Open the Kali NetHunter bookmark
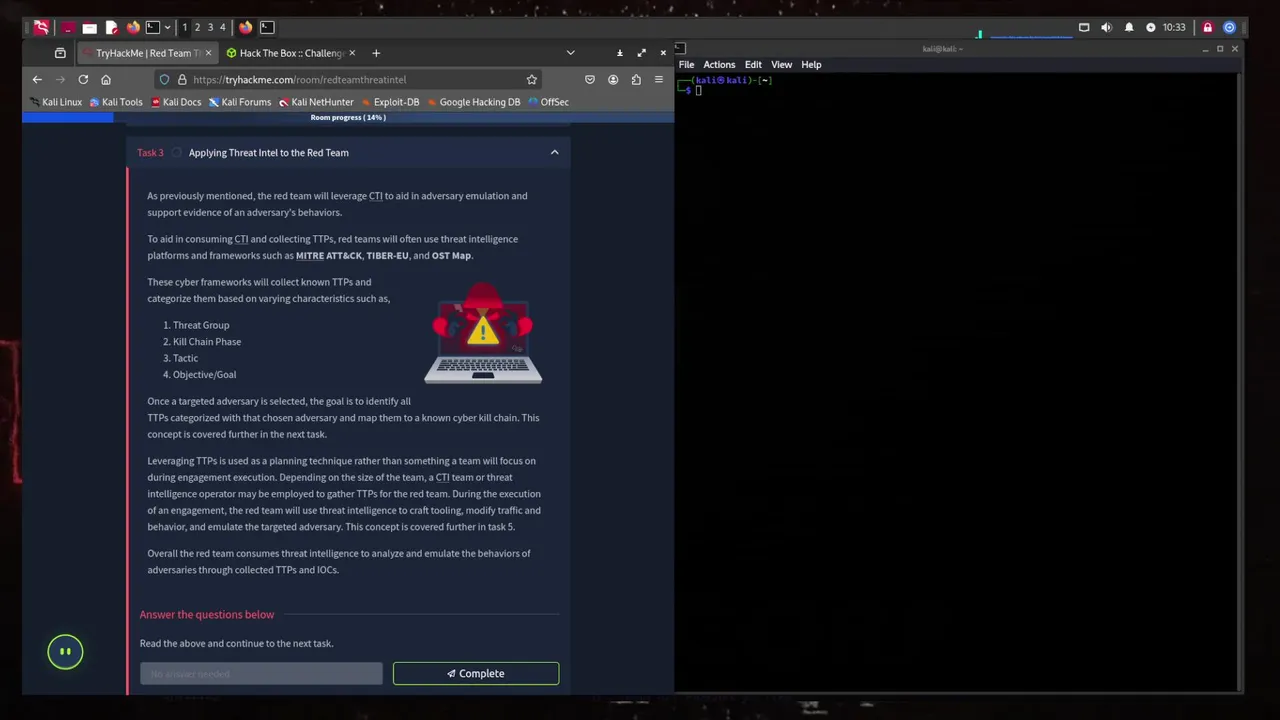The width and height of the screenshot is (1280, 720). click(x=316, y=102)
